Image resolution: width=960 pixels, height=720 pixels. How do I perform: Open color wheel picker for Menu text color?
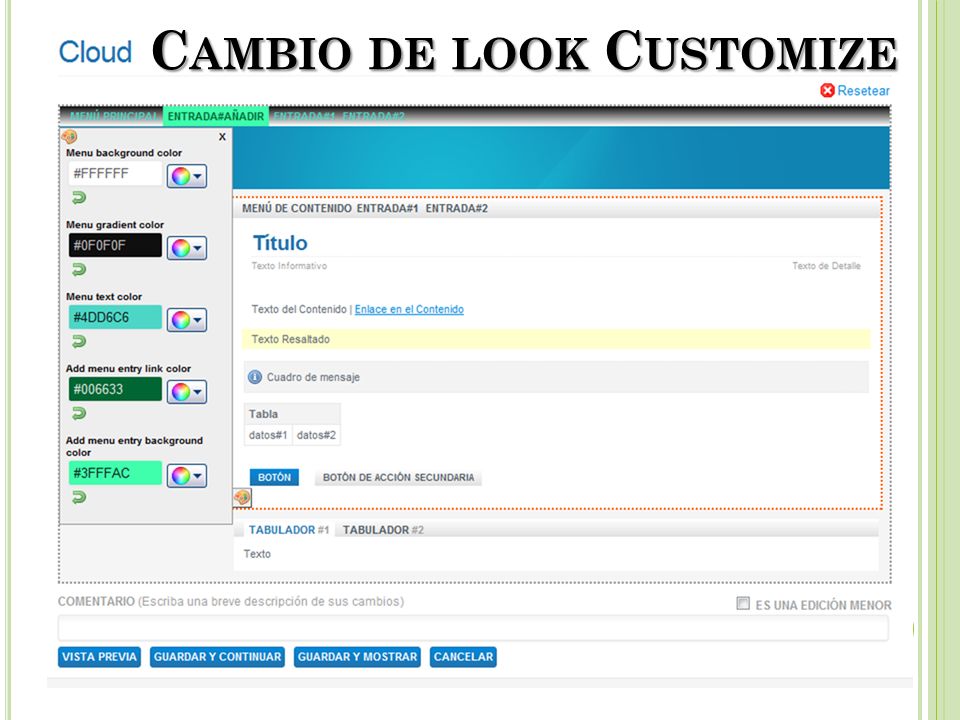(187, 320)
